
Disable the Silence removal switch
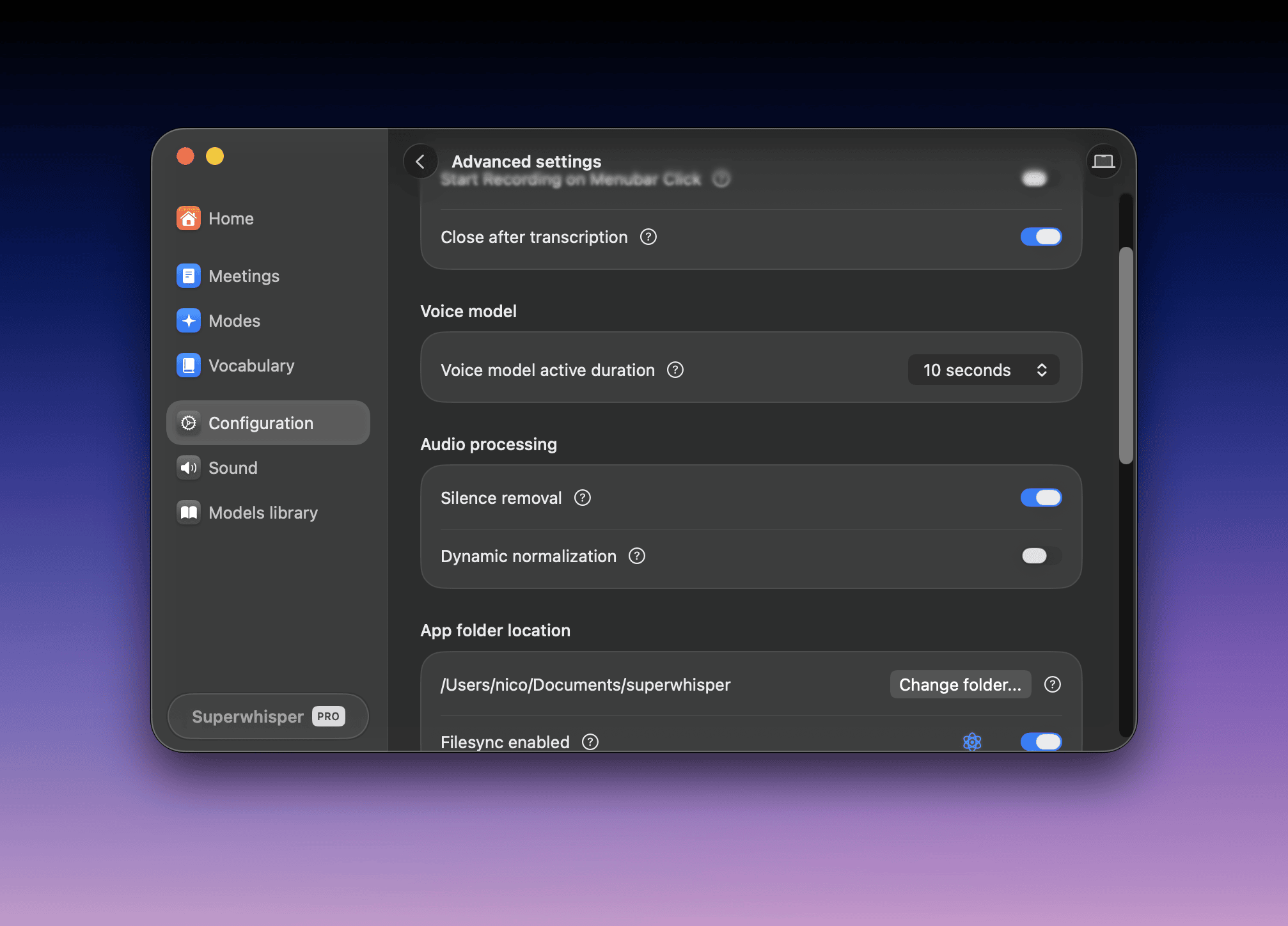(1041, 498)
